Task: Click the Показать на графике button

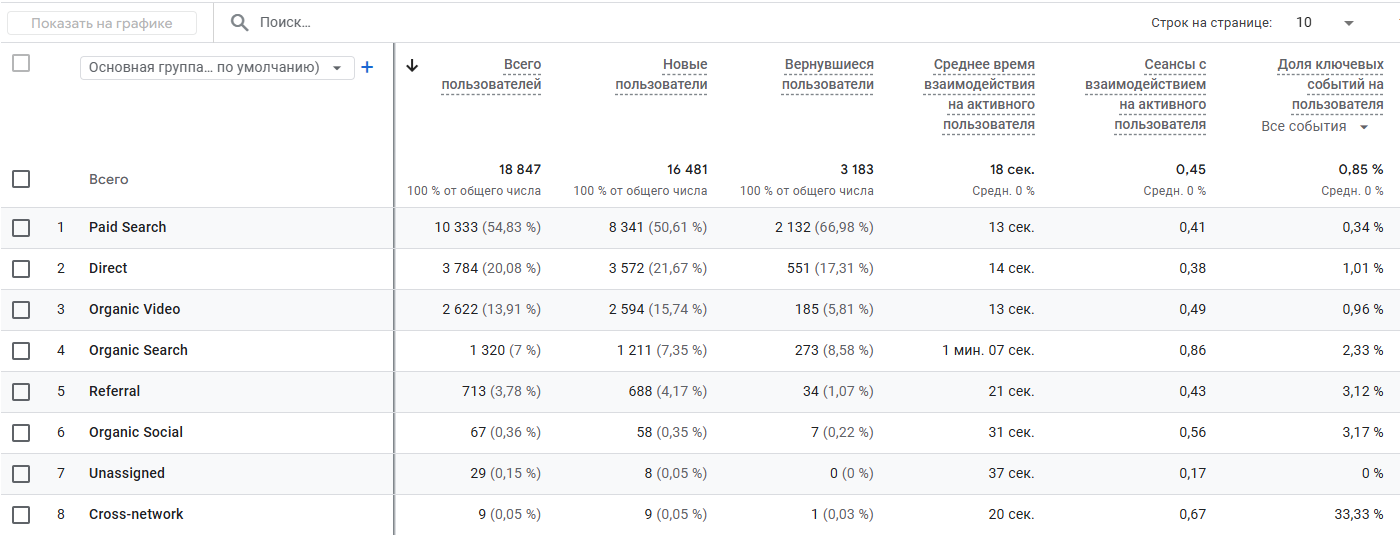Action: point(102,23)
